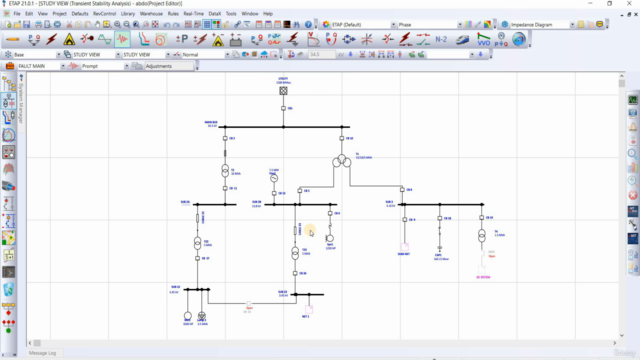640x360 pixels.
Task: Toggle the grid display toolbar button
Action: pos(207,24)
